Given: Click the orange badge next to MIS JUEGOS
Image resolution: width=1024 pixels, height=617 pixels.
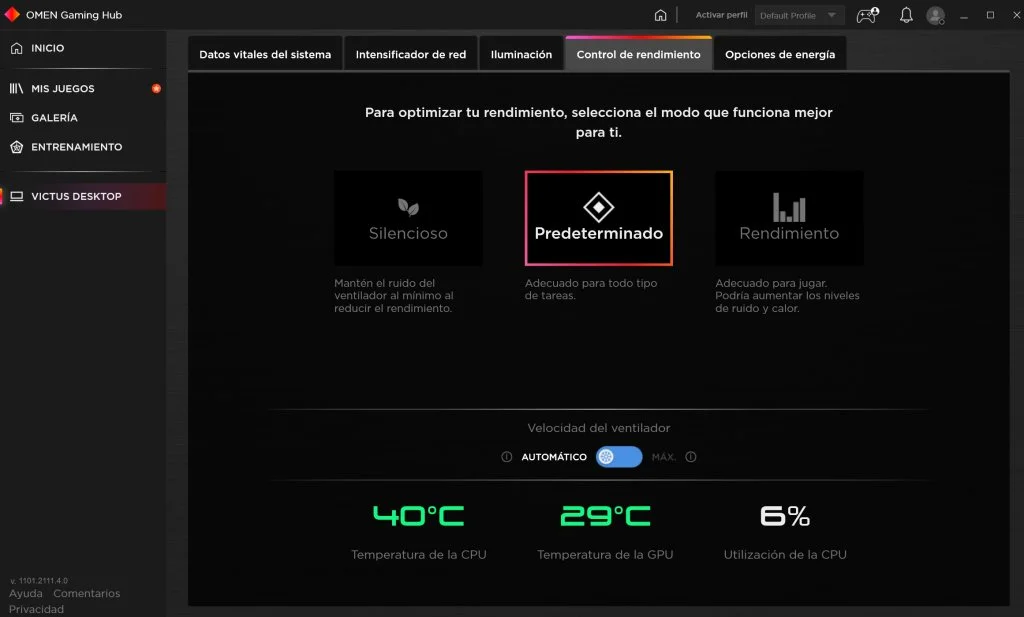Looking at the screenshot, I should pos(156,88).
